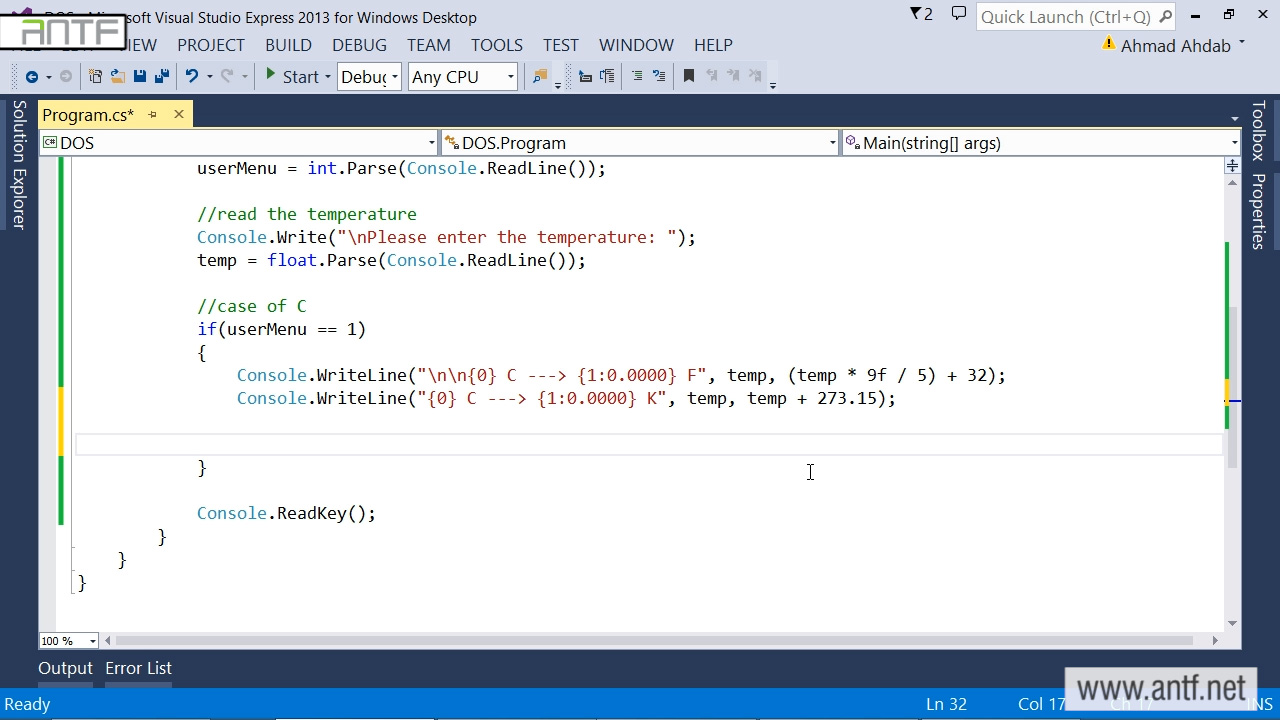Image resolution: width=1280 pixels, height=720 pixels.
Task: Click the Open File folder icon
Action: tap(117, 77)
